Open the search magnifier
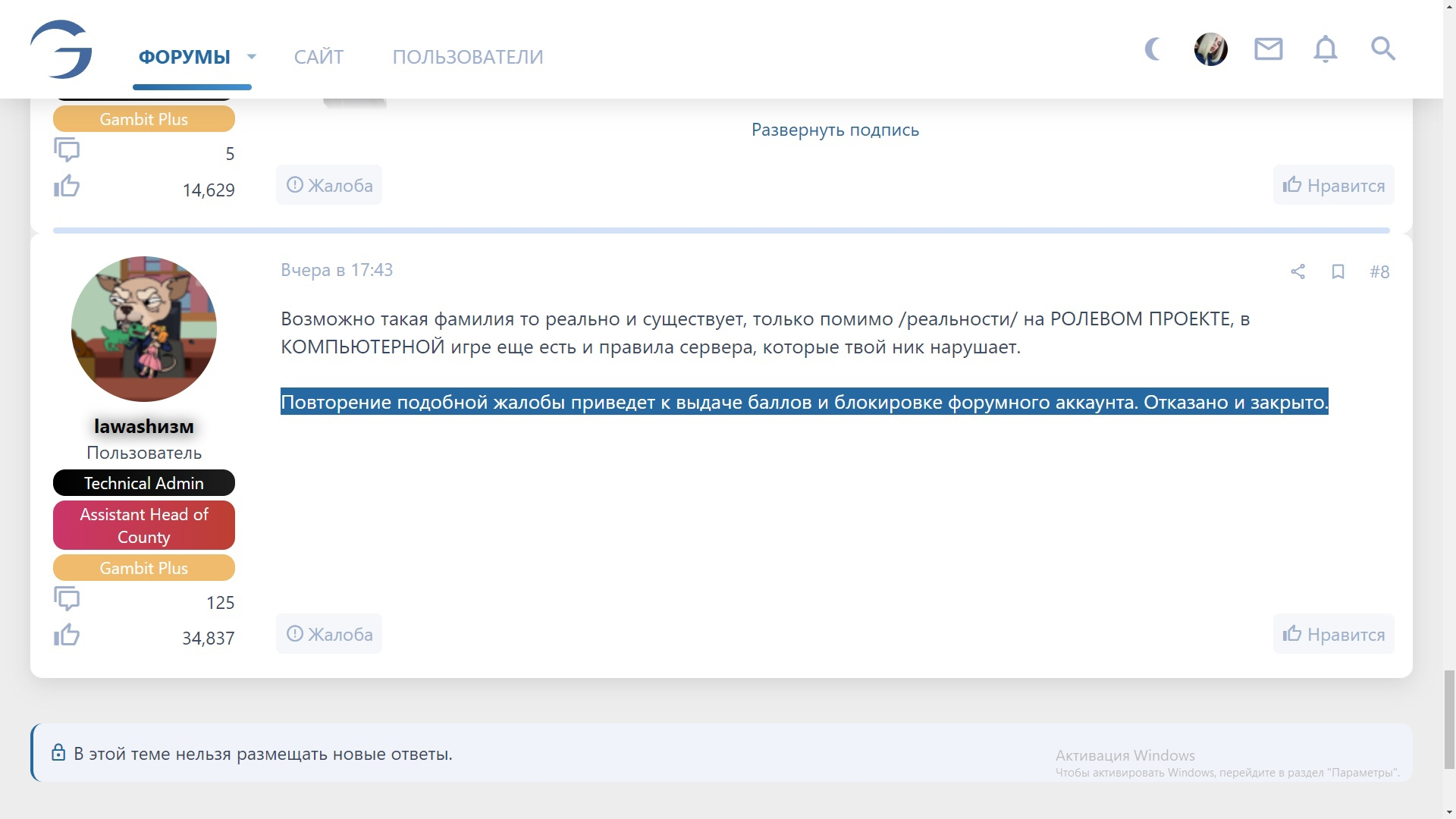Screen dimensions: 1456x819 point(1382,49)
